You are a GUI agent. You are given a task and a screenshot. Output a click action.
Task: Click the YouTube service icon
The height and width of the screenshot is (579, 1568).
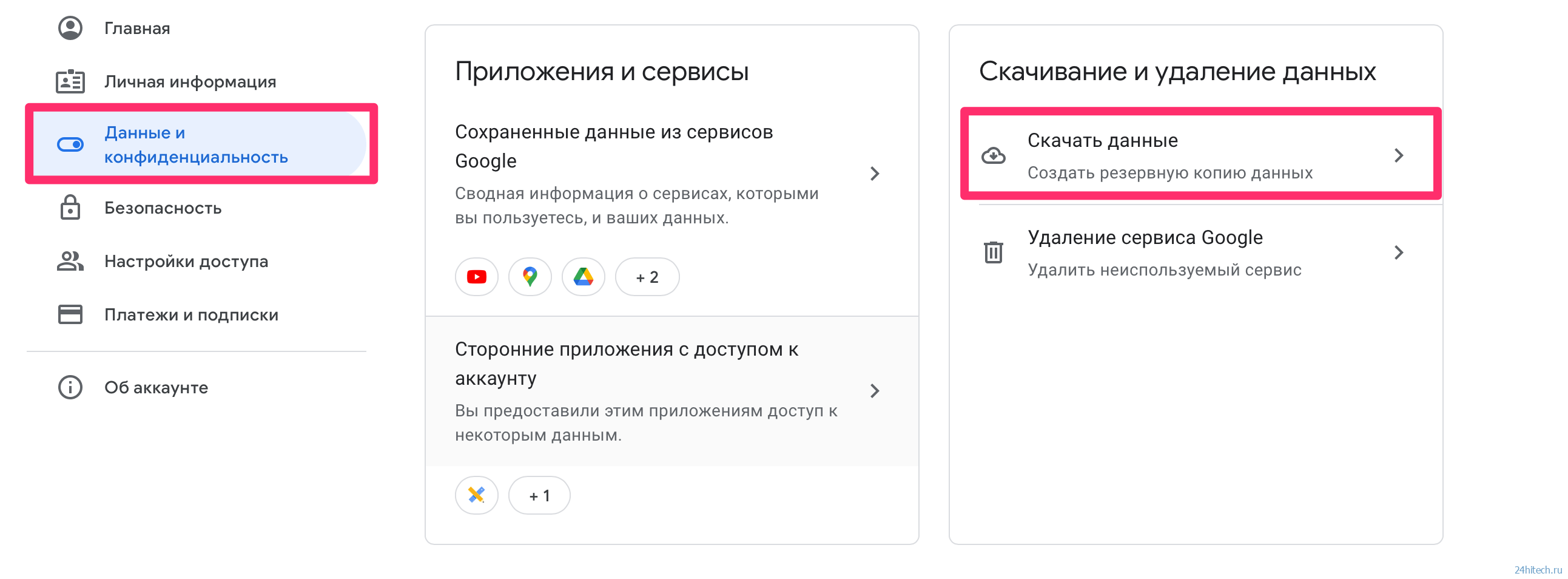coord(477,277)
